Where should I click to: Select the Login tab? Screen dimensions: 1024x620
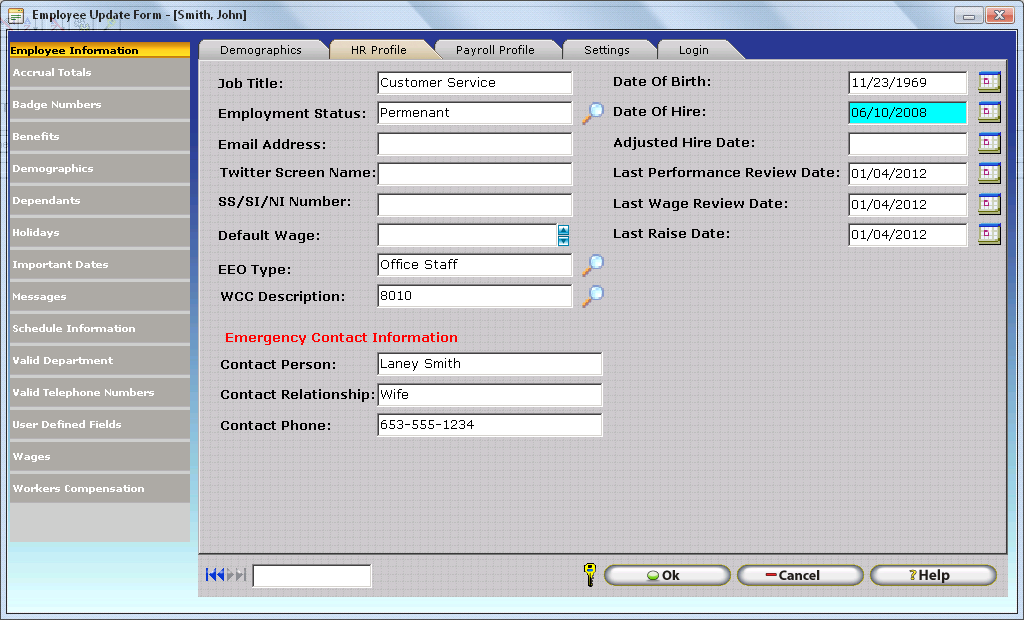(x=693, y=50)
